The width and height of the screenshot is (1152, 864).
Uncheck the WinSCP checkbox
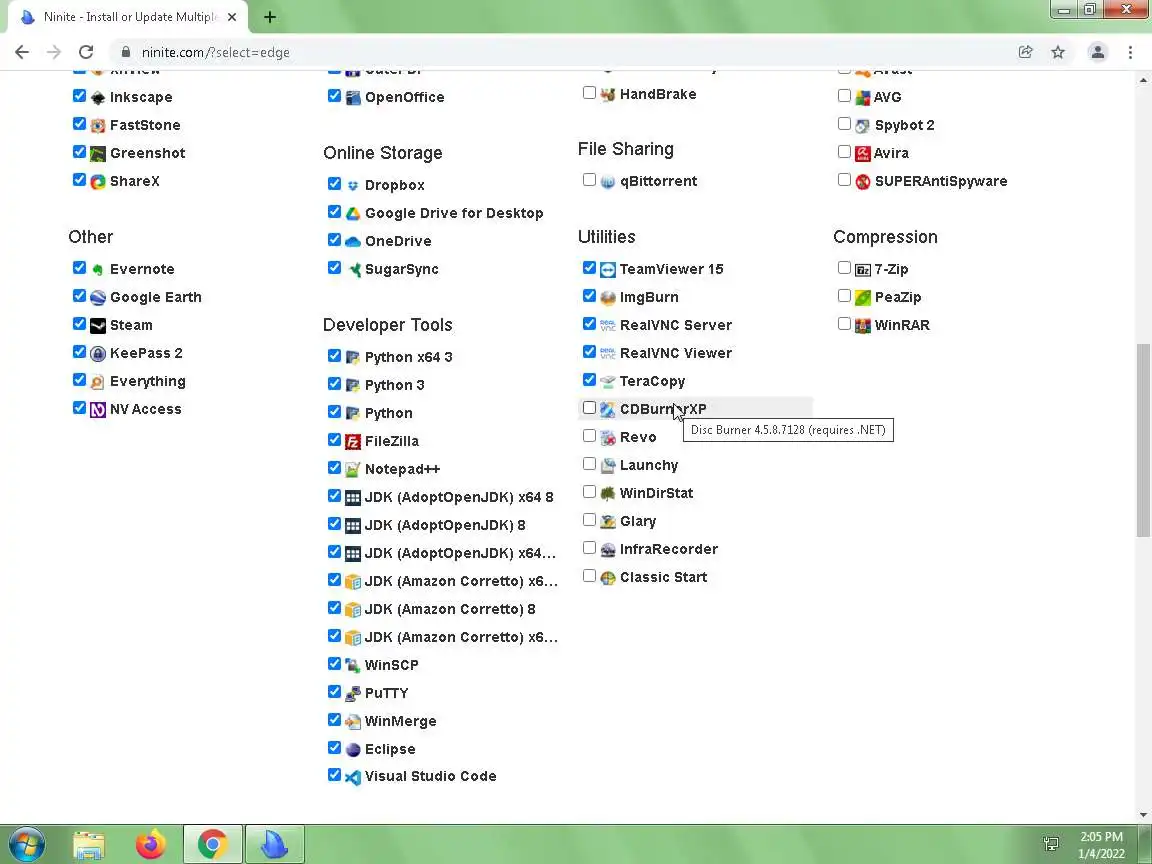[334, 663]
